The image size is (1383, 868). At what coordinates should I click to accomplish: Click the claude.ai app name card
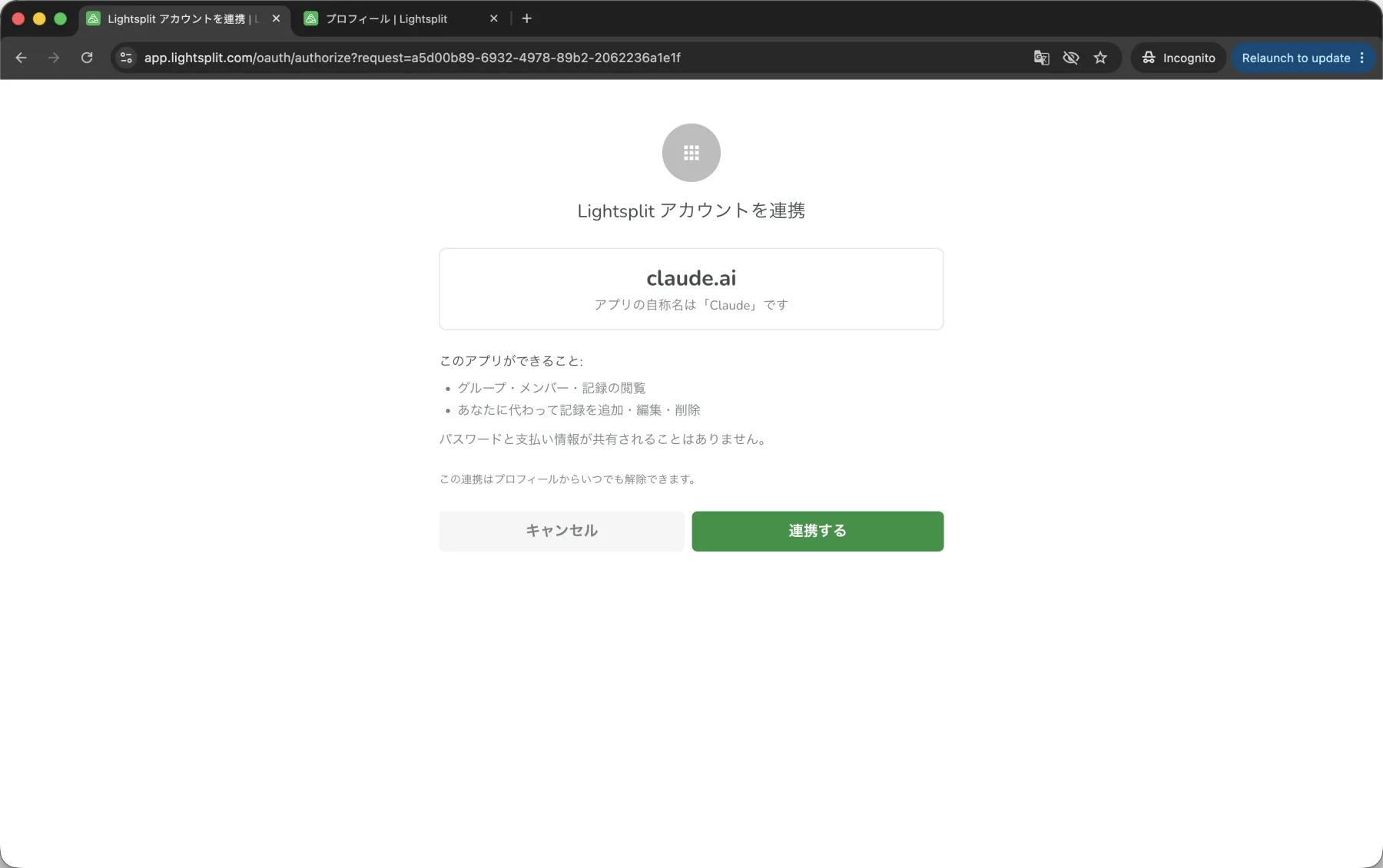pos(691,289)
